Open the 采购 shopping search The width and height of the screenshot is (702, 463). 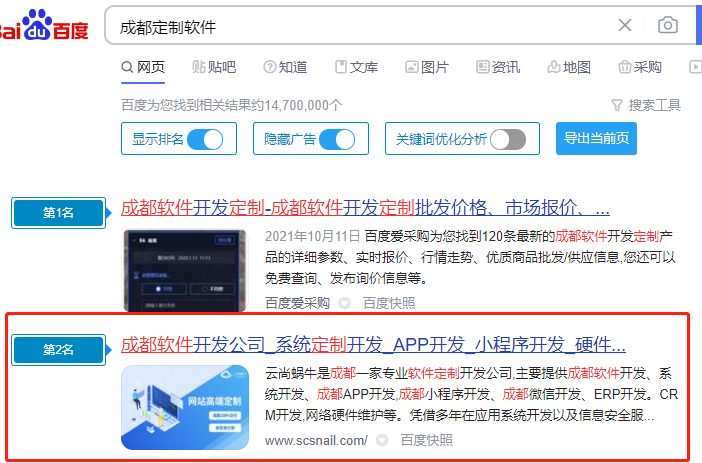click(640, 67)
